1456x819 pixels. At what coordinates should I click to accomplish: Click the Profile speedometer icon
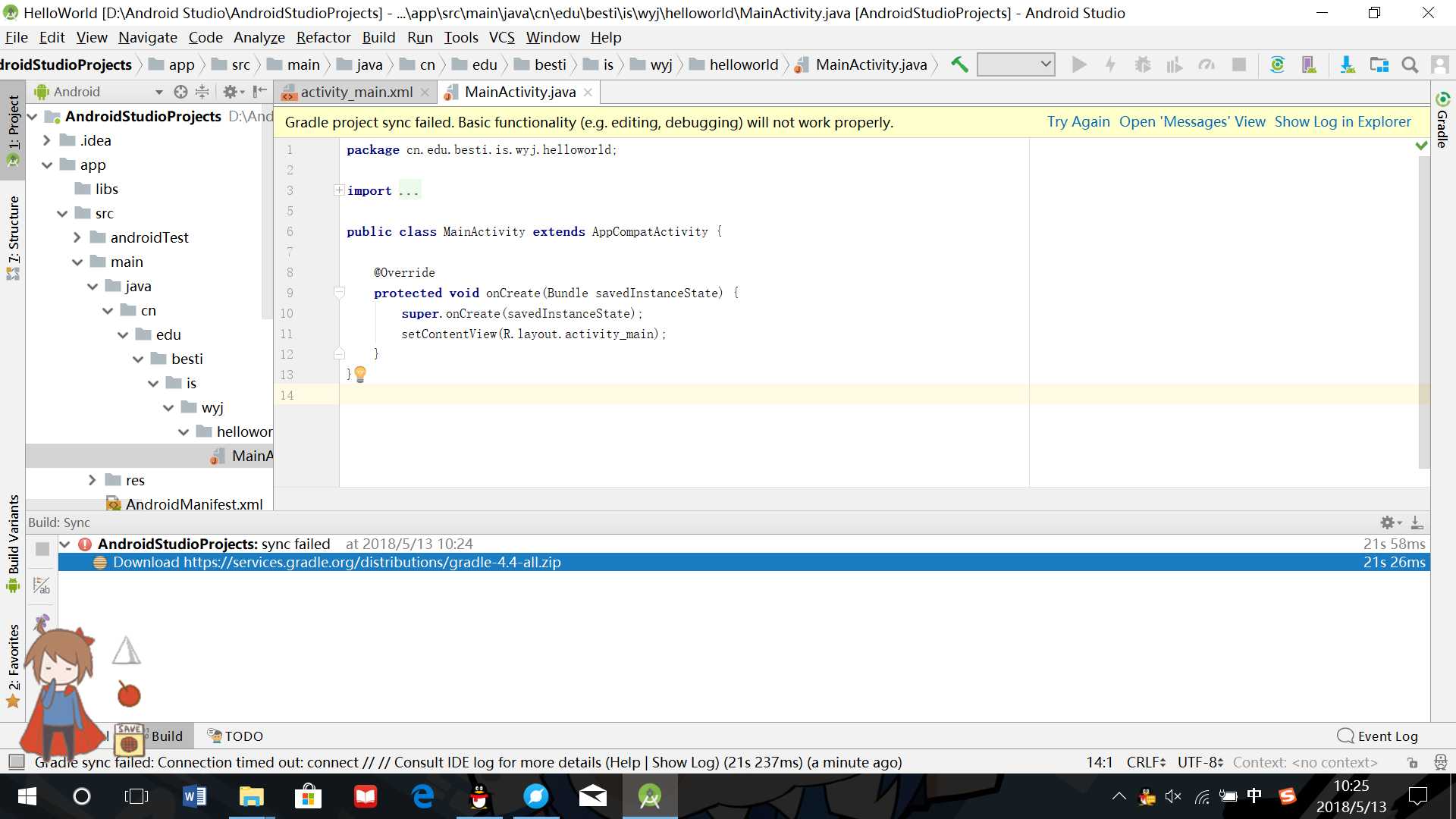tap(1207, 65)
